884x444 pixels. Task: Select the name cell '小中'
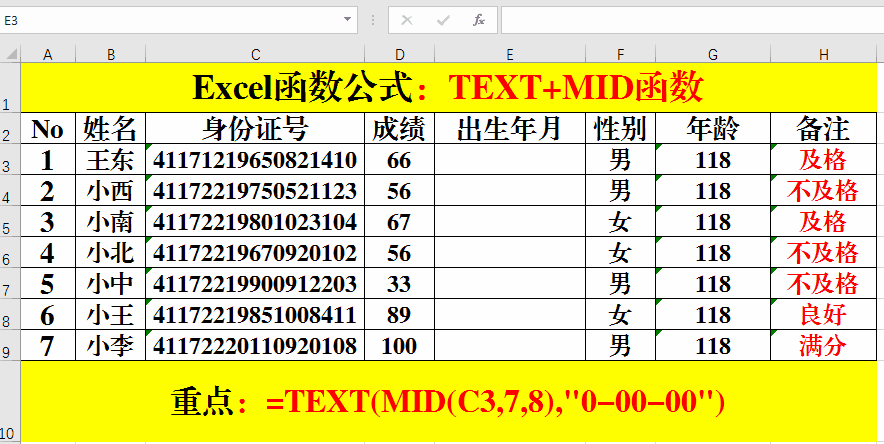[110, 283]
